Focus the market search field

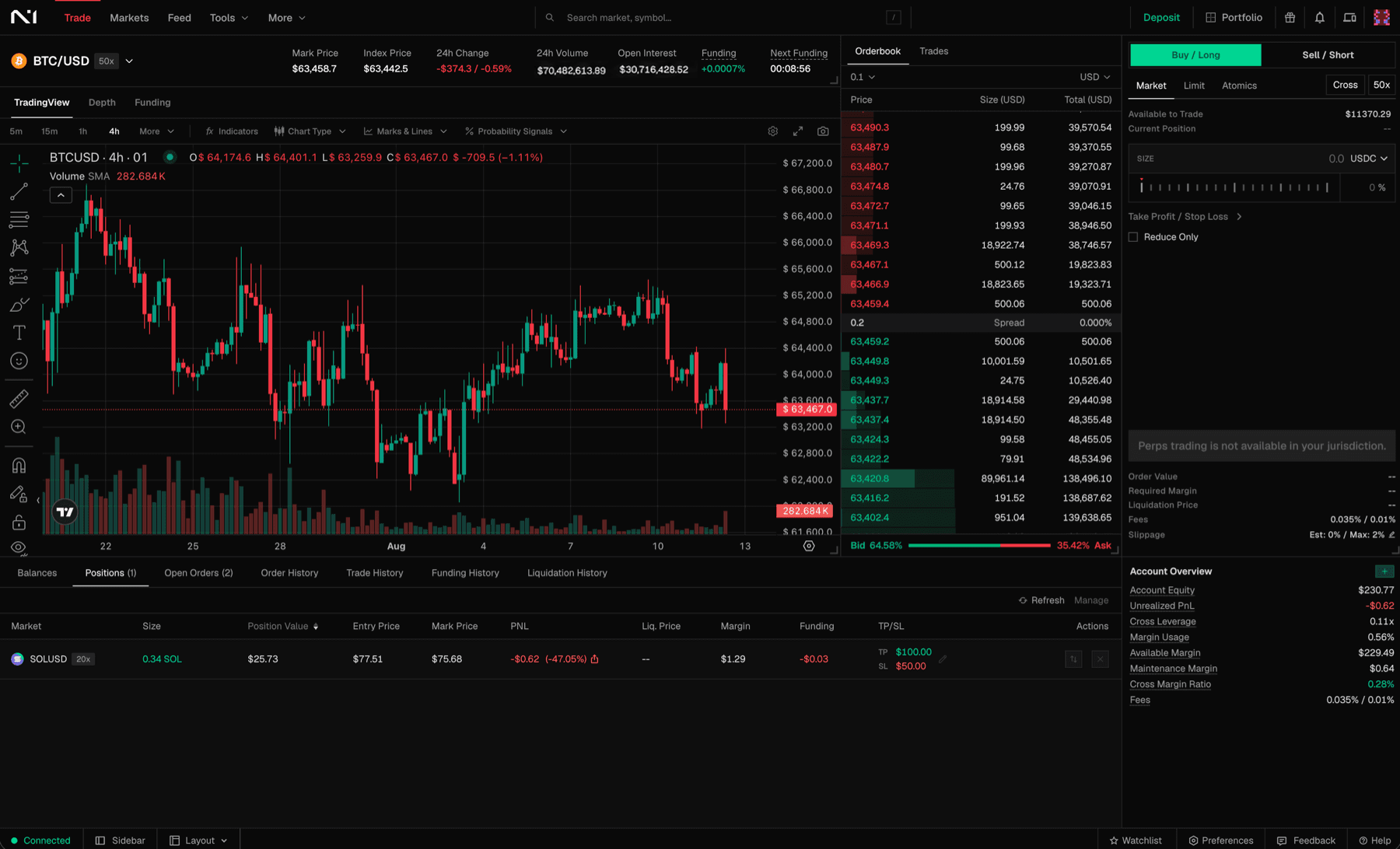pos(722,17)
